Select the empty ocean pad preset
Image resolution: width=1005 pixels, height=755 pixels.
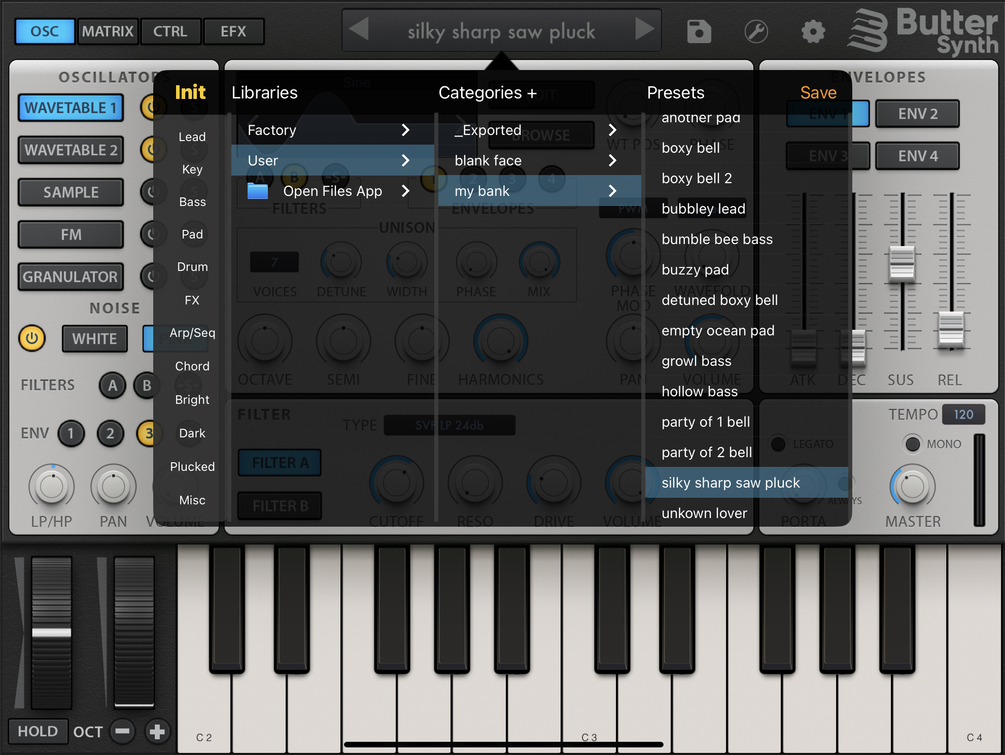tap(746, 331)
